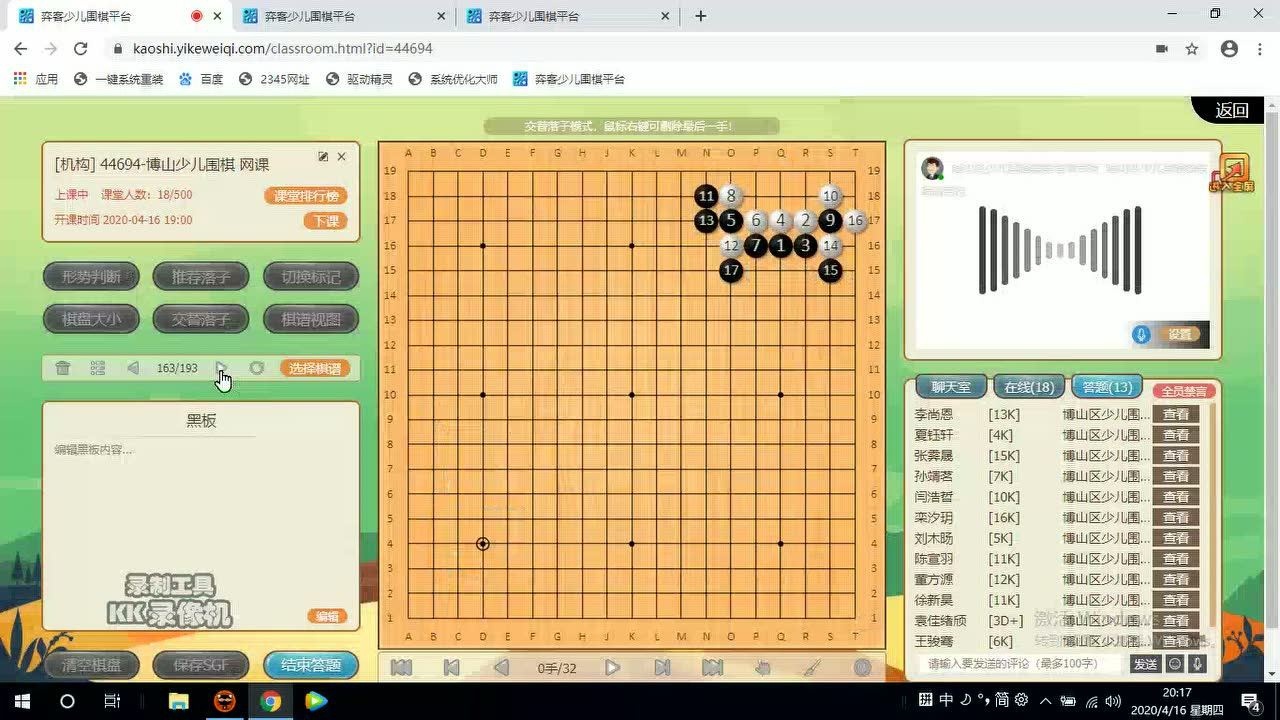This screenshot has width=1280, height=720.
Task: Open the move list grid icon beside the trash
Action: pyautogui.click(x=97, y=368)
